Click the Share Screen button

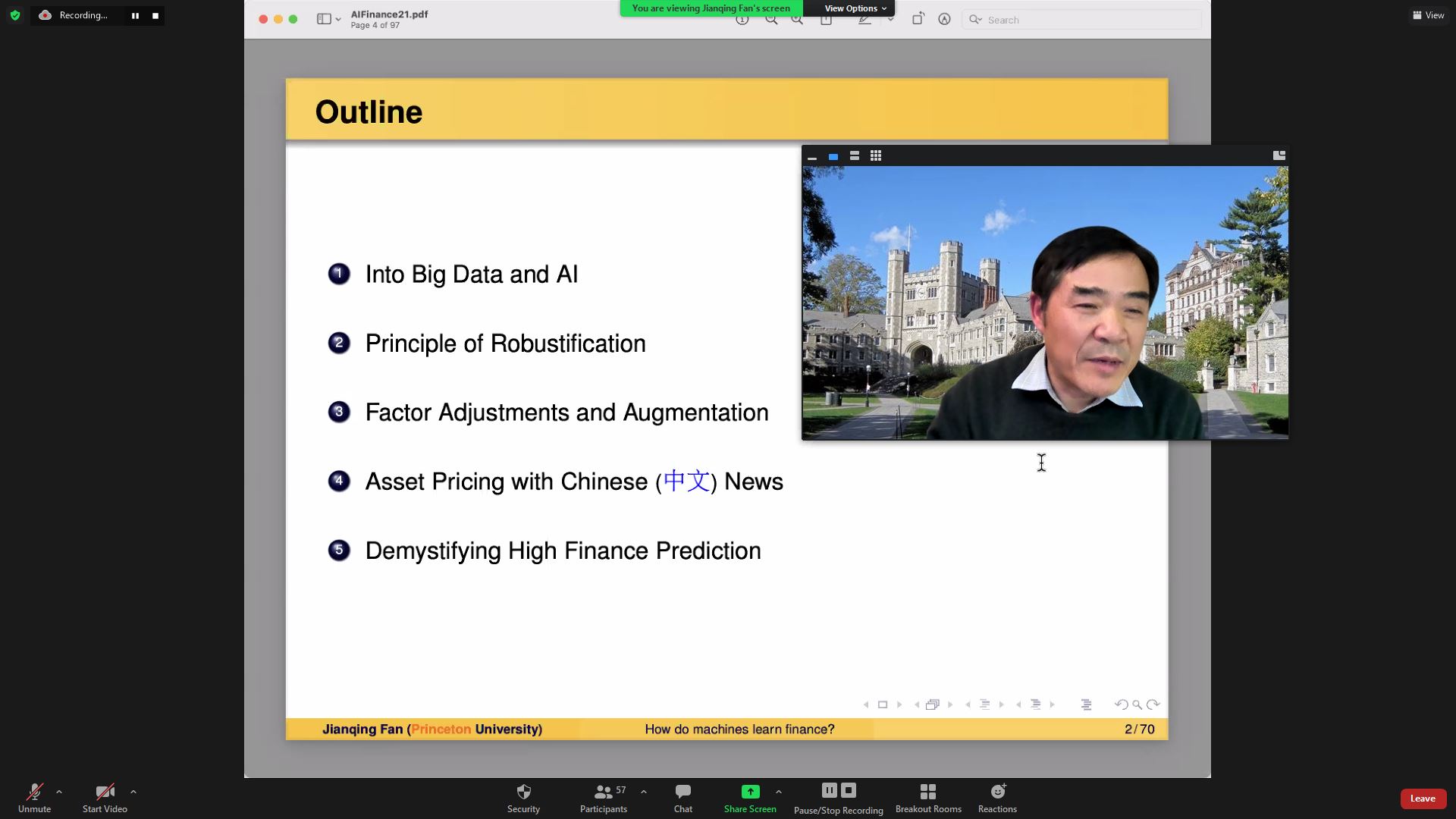(x=750, y=798)
